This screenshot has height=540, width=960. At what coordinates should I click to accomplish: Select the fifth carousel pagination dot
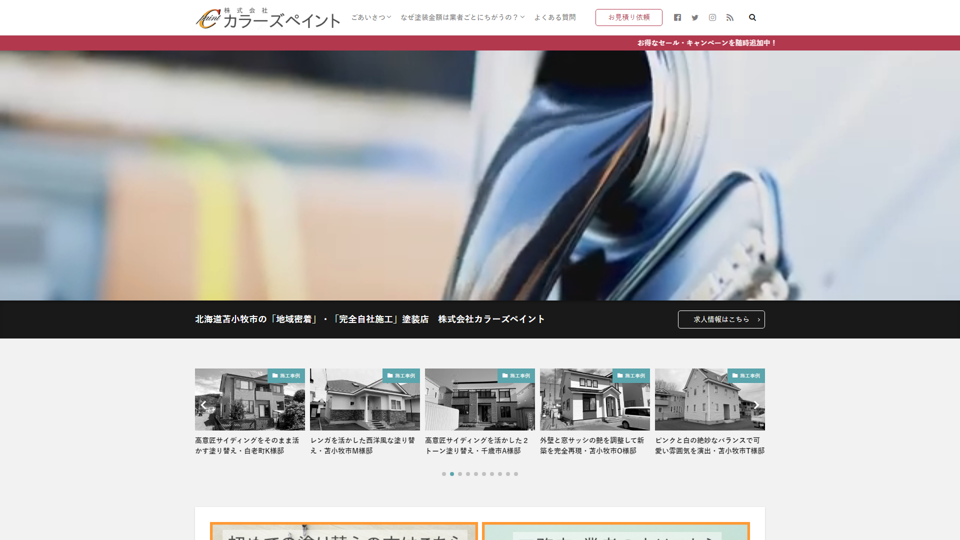[476, 474]
